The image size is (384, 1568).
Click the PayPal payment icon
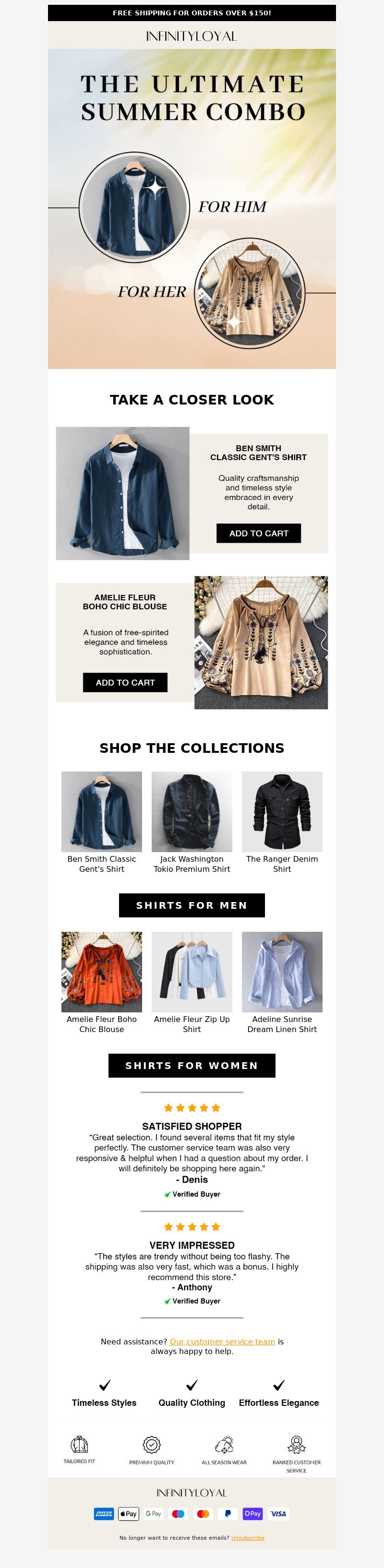tap(228, 1514)
